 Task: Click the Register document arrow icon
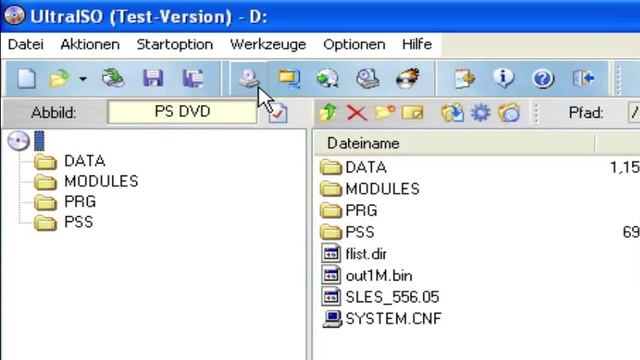464,78
